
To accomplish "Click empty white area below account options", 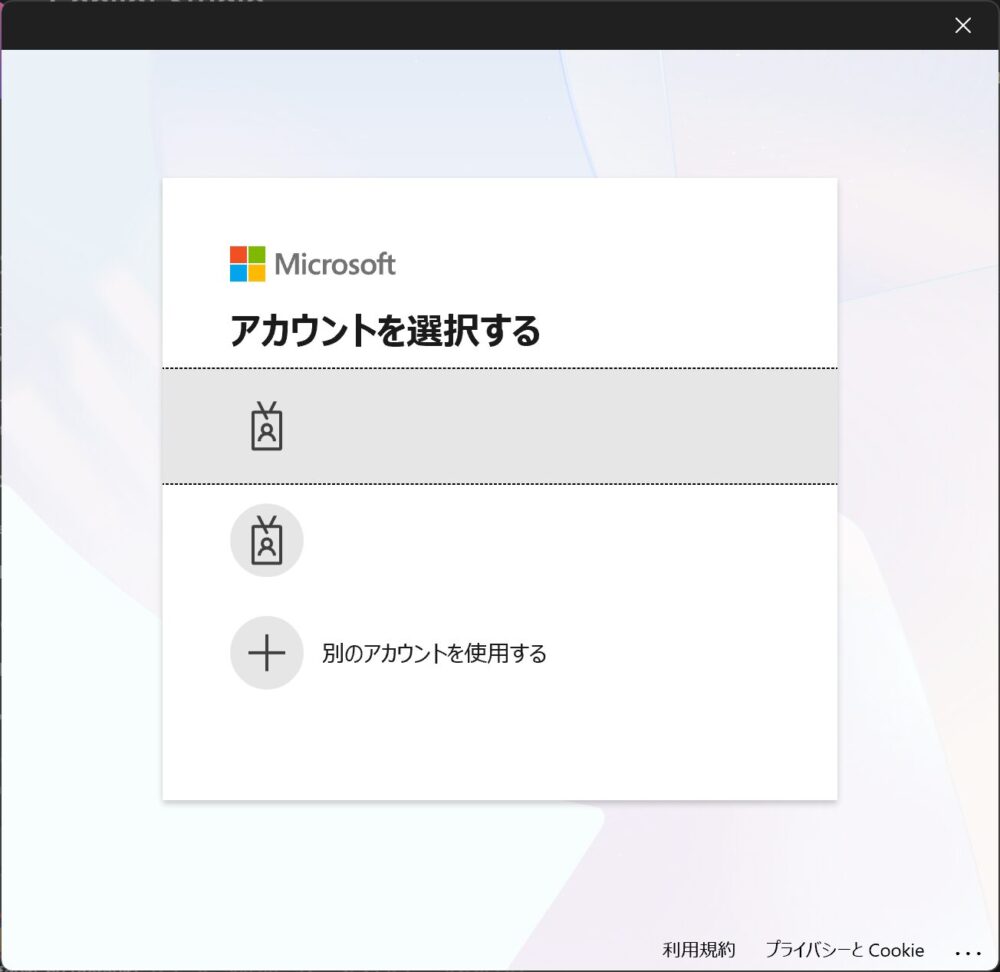I will click(500, 750).
